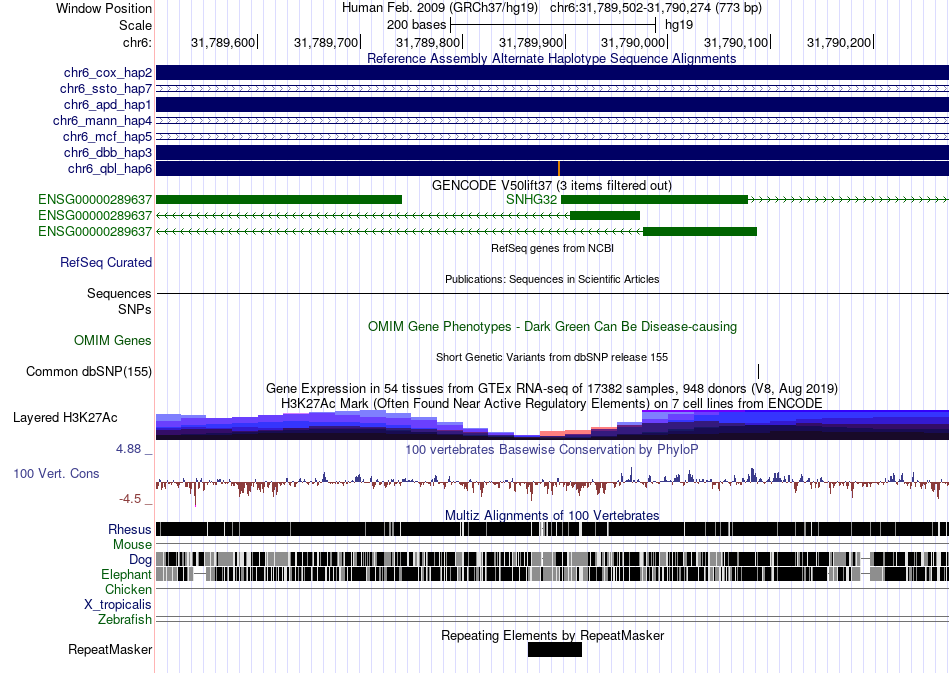Click the Scale label
950x673 pixels.
136,25
